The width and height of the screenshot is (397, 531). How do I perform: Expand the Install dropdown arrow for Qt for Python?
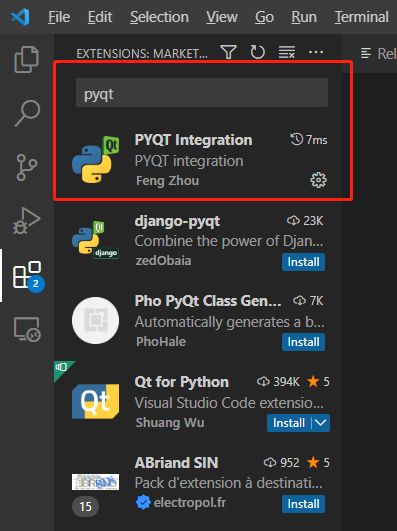(320, 423)
